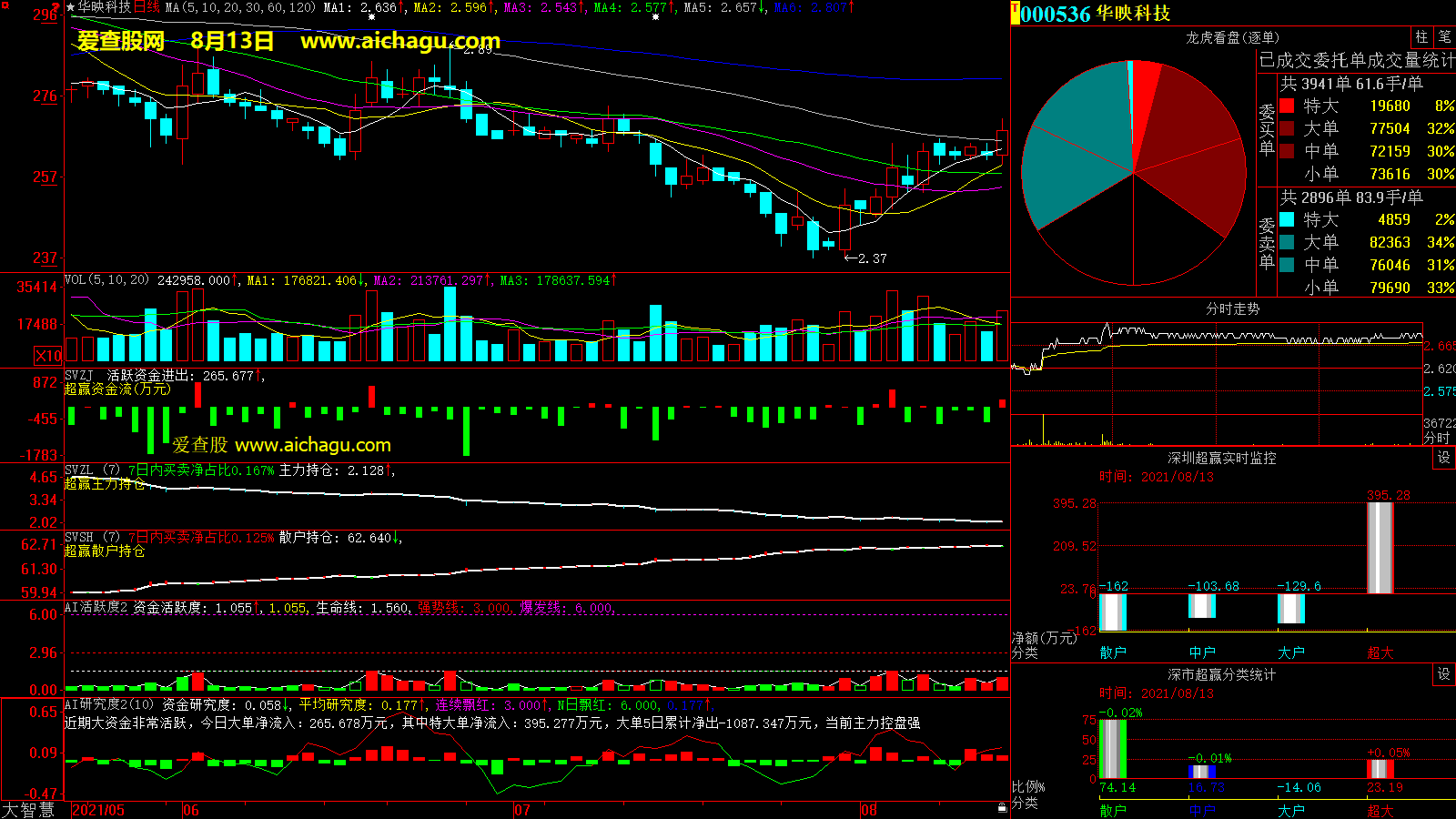Click the 超大 bar showing 395.28
This screenshot has height=819, width=1456.
click(1380, 548)
